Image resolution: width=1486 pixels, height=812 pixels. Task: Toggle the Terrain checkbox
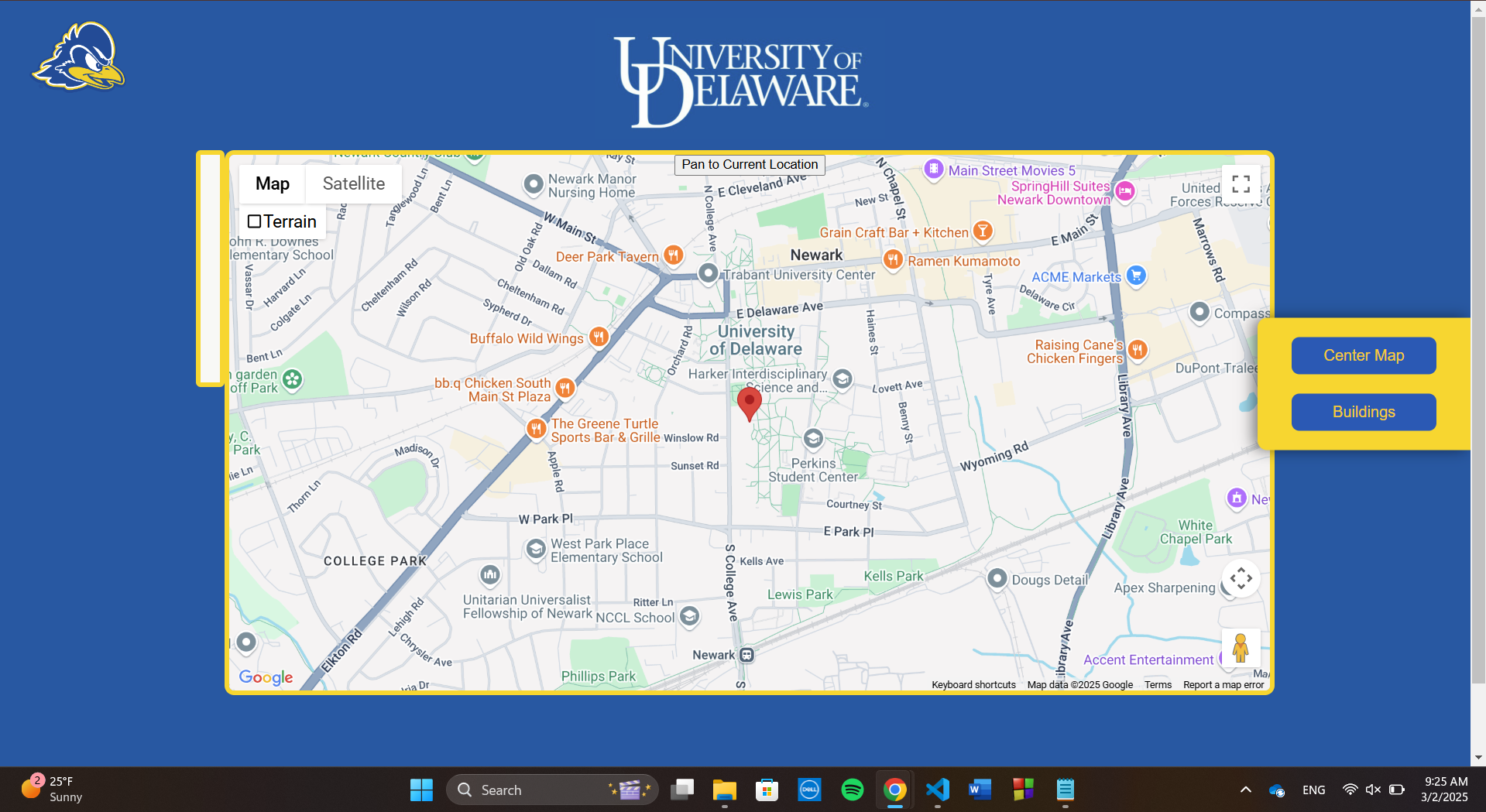coord(254,221)
